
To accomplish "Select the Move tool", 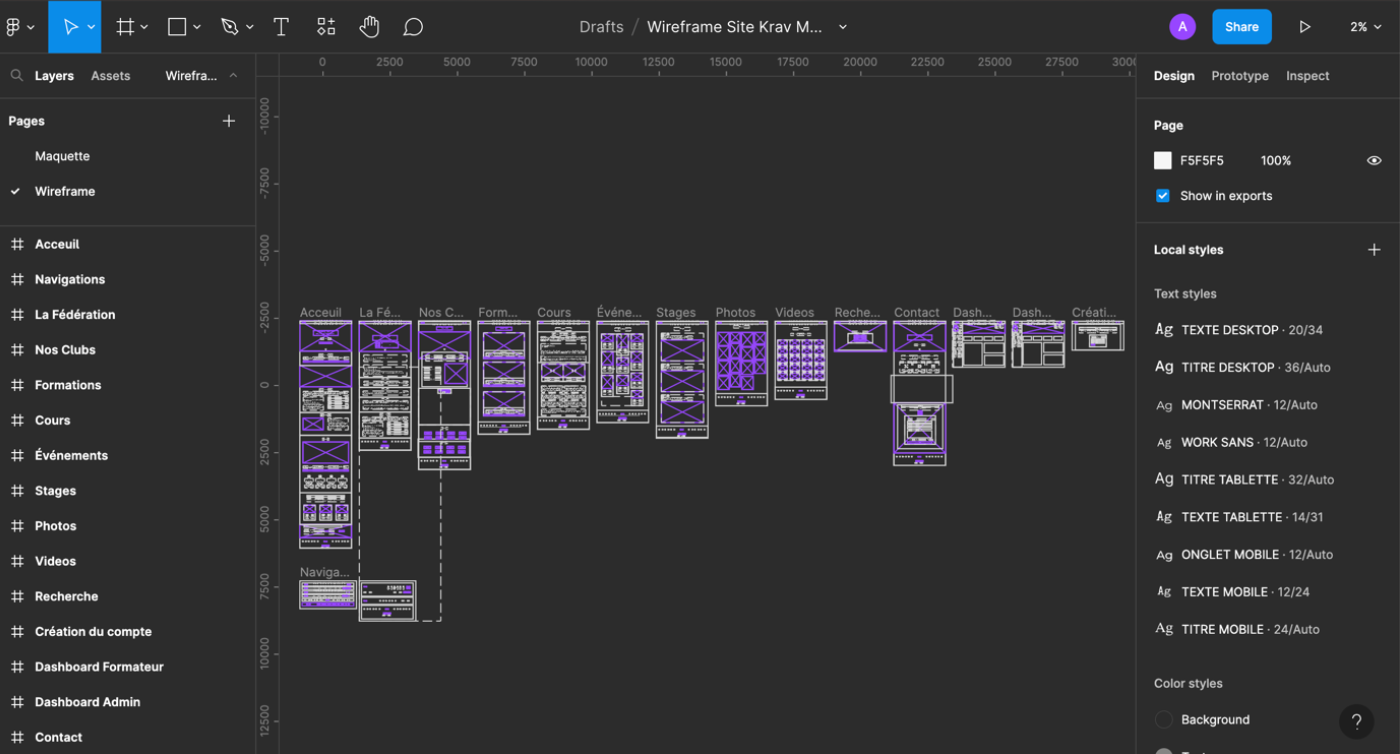I will tap(70, 27).
